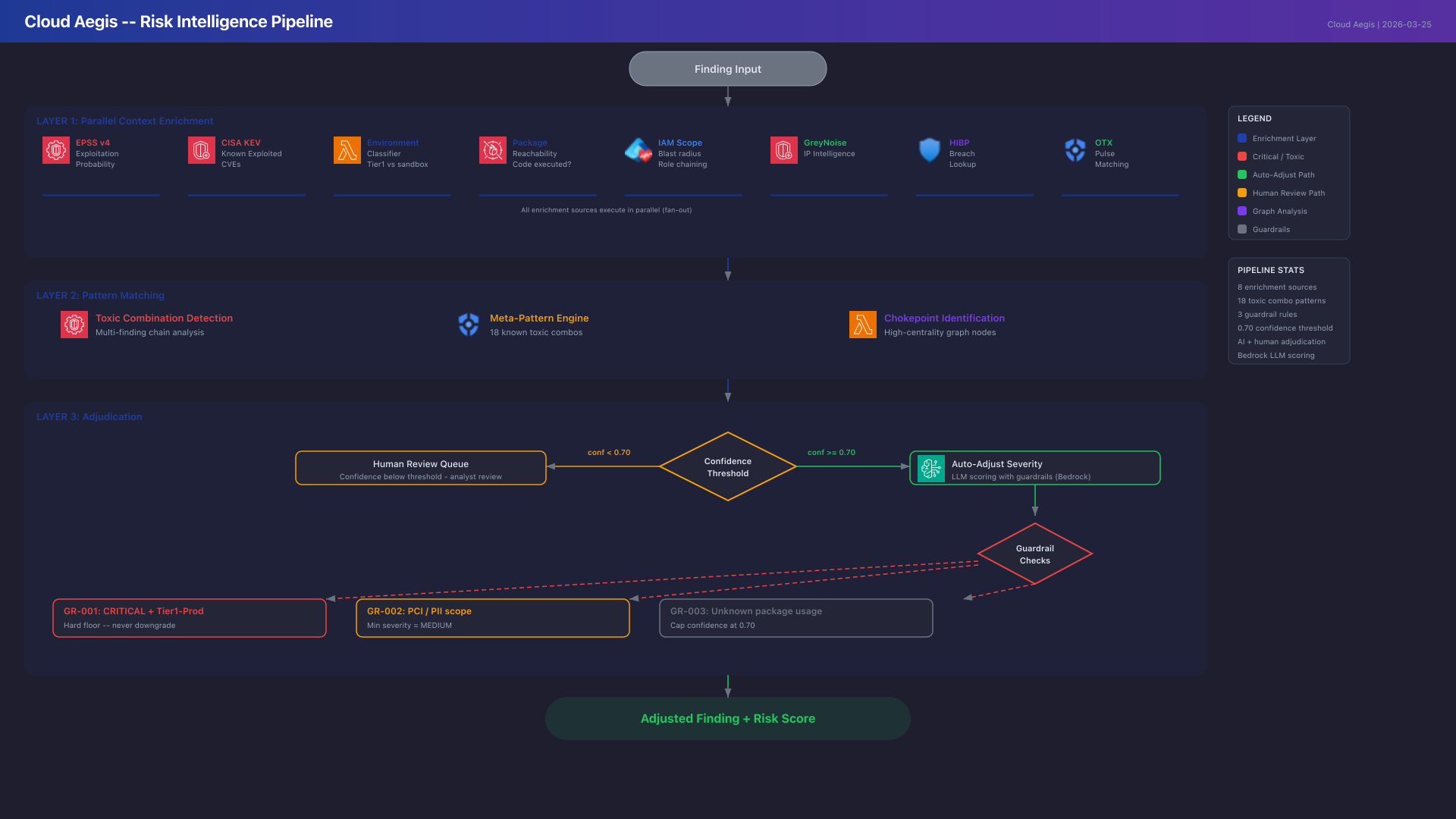Image resolution: width=1456 pixels, height=819 pixels.
Task: Click the OTX pulse matching icon
Action: (1075, 150)
